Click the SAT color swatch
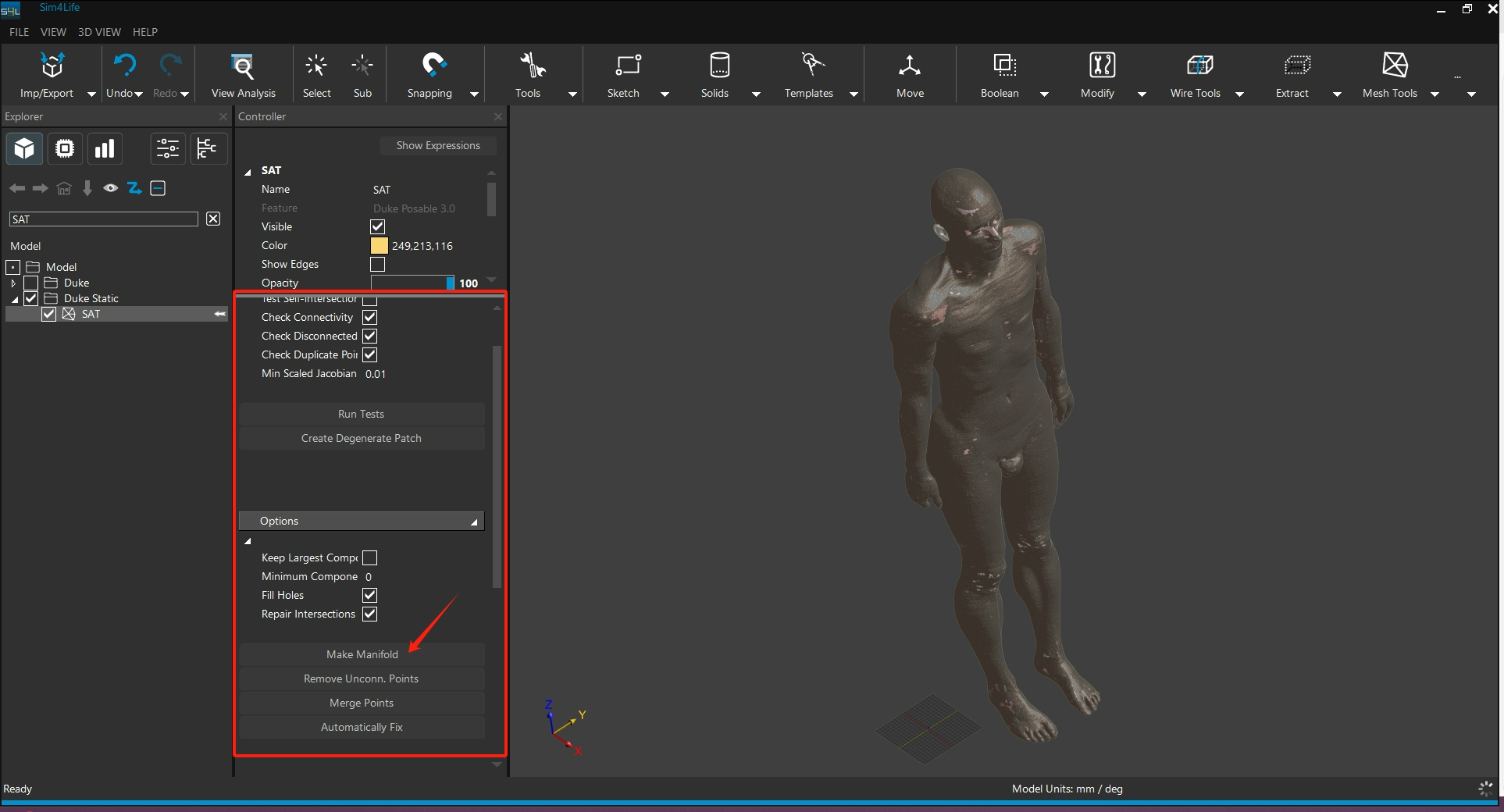 pyautogui.click(x=379, y=245)
